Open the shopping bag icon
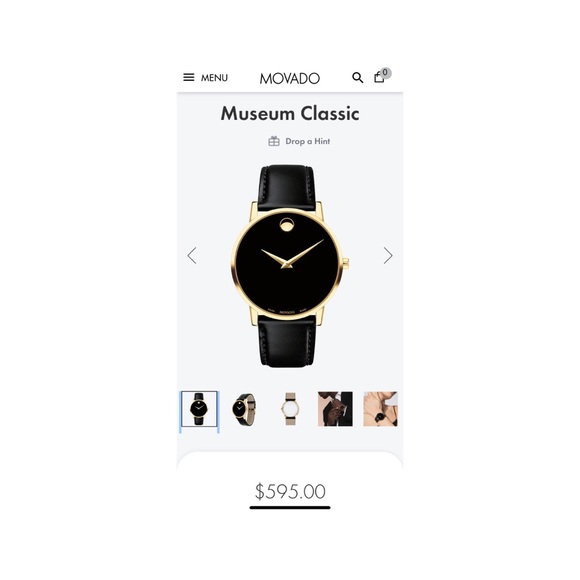580x580 pixels. [x=379, y=77]
